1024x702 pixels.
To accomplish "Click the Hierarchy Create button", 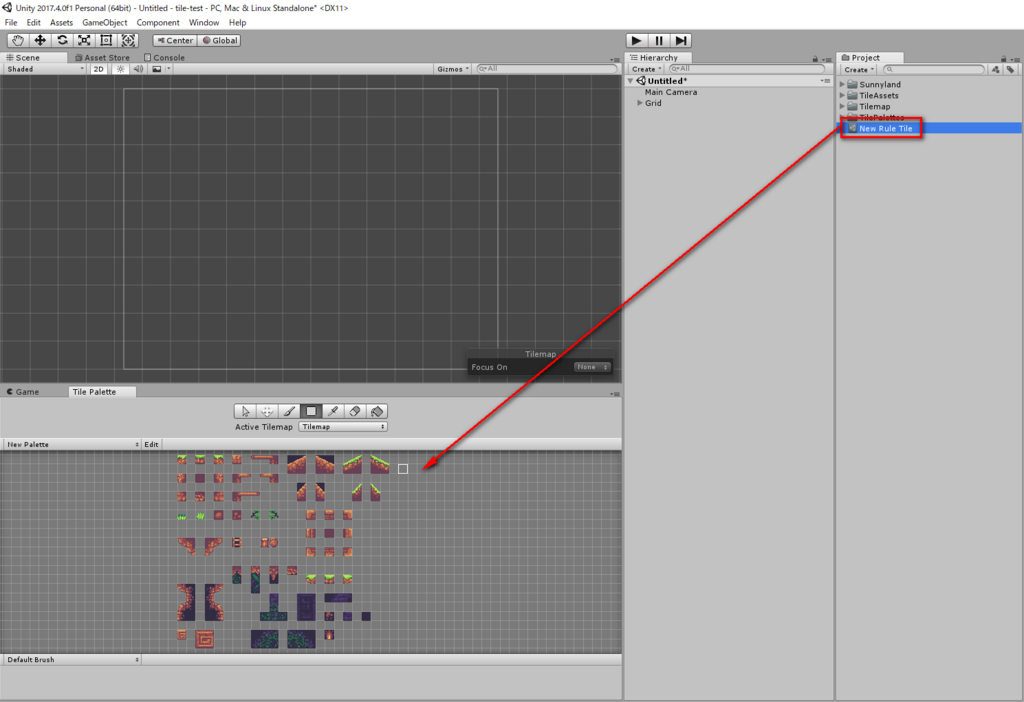I will [x=647, y=69].
